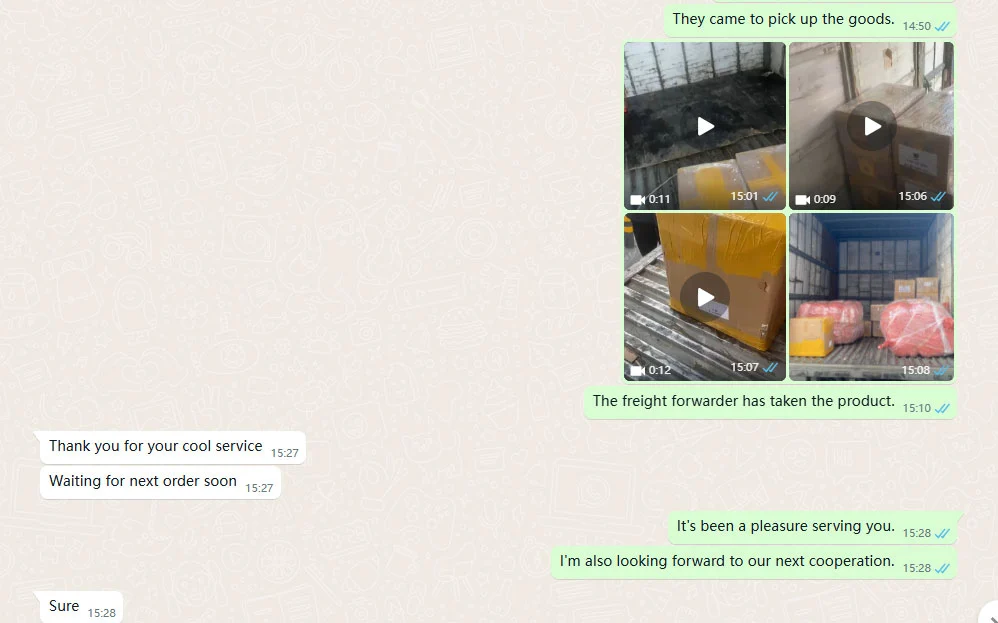Image resolution: width=998 pixels, height=623 pixels.
Task: Select 'It's been a pleasure serving you' message
Action: 812,528
